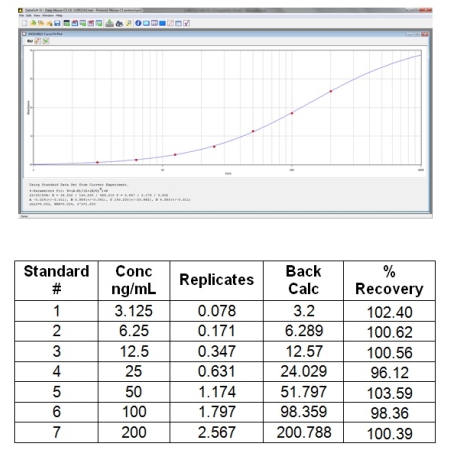Select the '98.359' back calc cell

coord(303,412)
